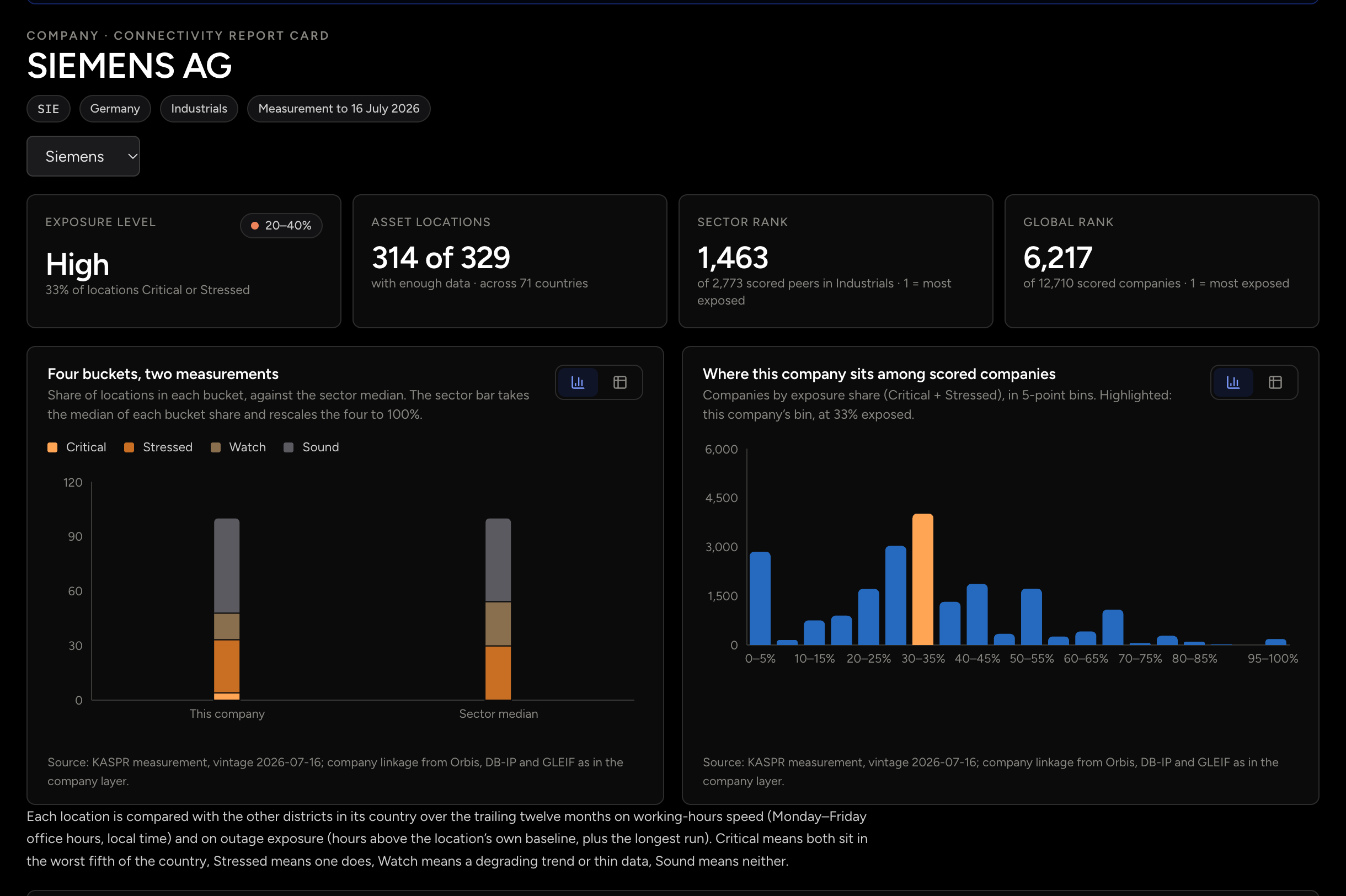Click '33% of locations Critical or Stressed' text
Screen dimensions: 1346x896
click(147, 290)
